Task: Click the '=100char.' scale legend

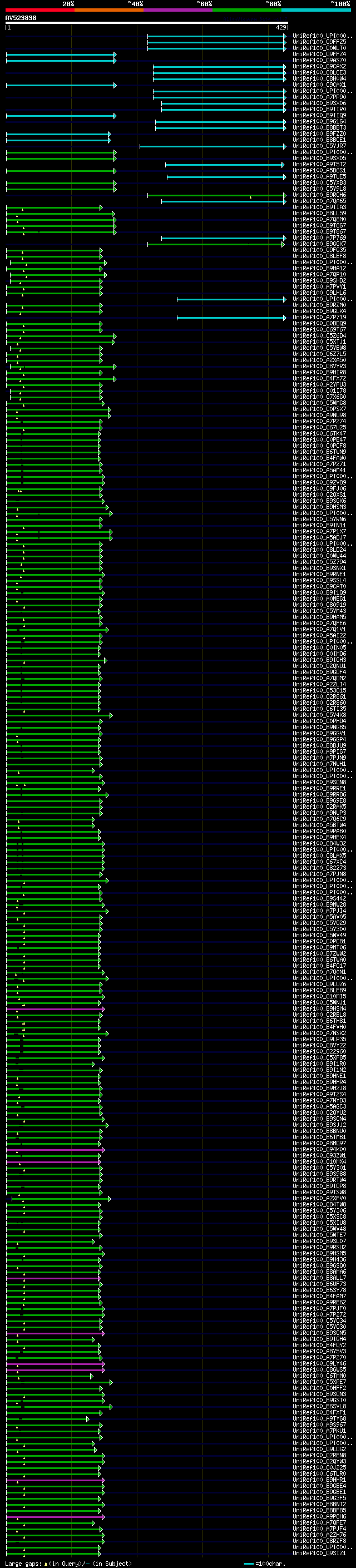Action: pyautogui.click(x=271, y=1564)
